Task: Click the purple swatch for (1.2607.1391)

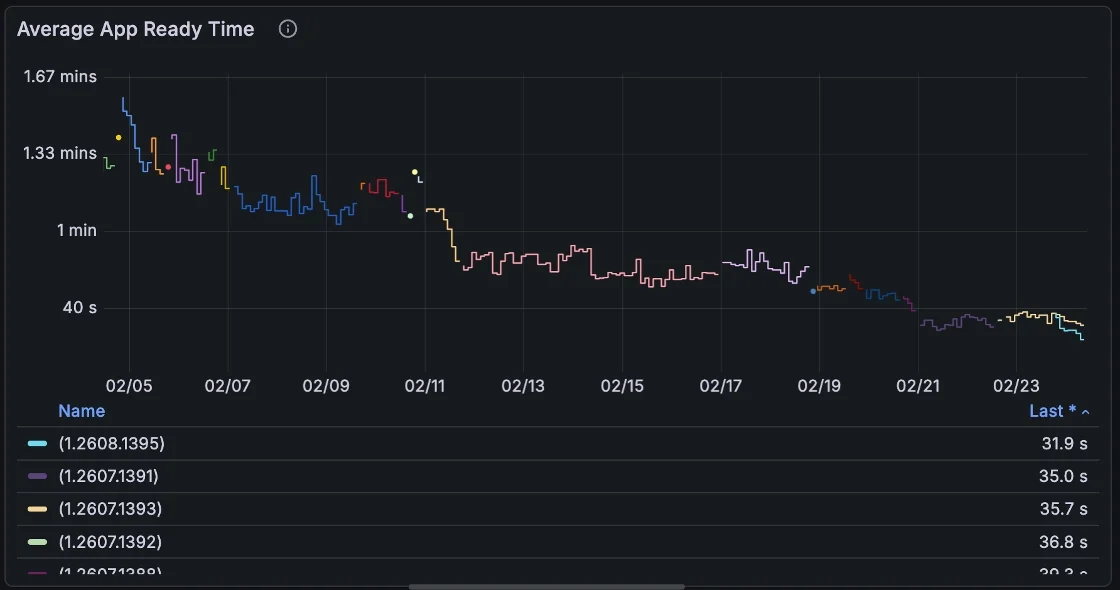Action: pyautogui.click(x=37, y=476)
